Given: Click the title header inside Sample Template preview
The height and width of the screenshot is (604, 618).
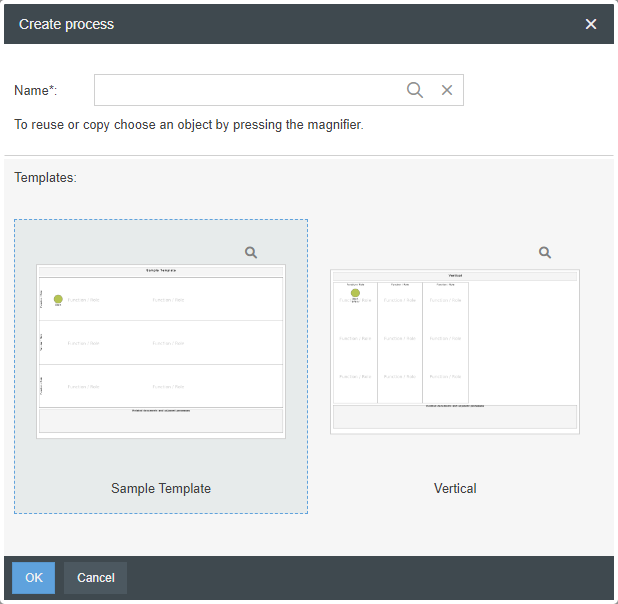Looking at the screenshot, I should (161, 270).
